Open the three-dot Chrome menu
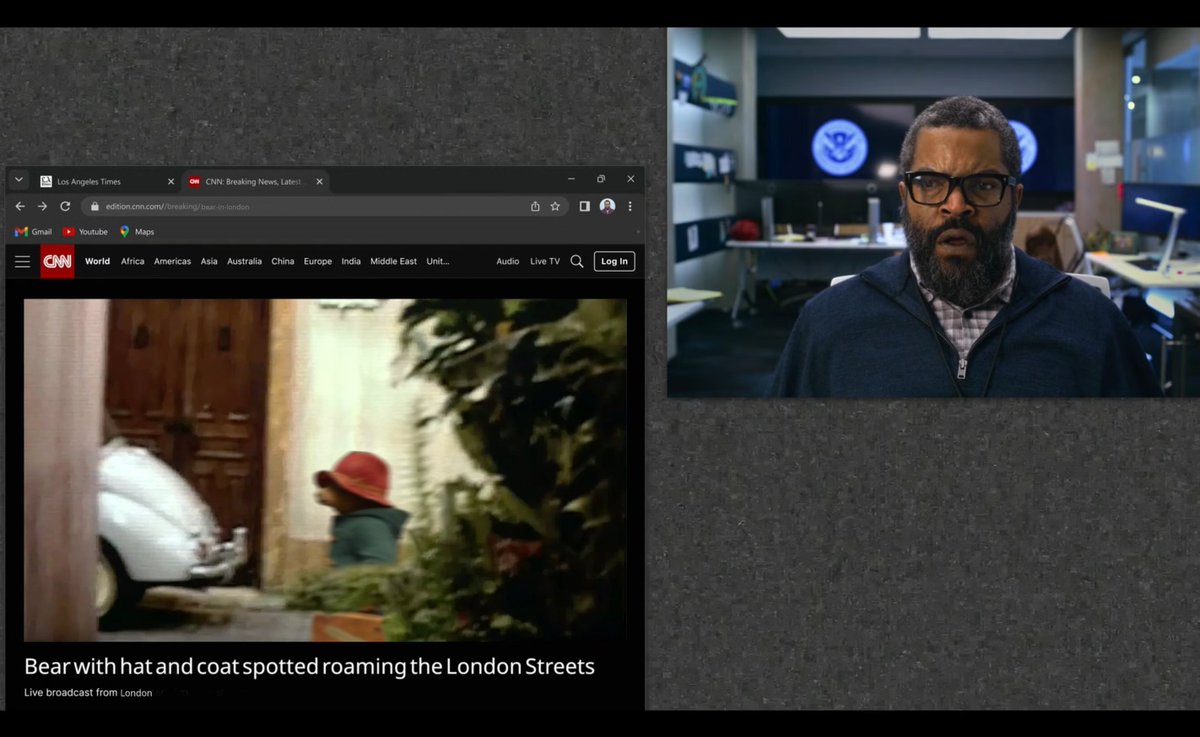The height and width of the screenshot is (737, 1200). (630, 206)
